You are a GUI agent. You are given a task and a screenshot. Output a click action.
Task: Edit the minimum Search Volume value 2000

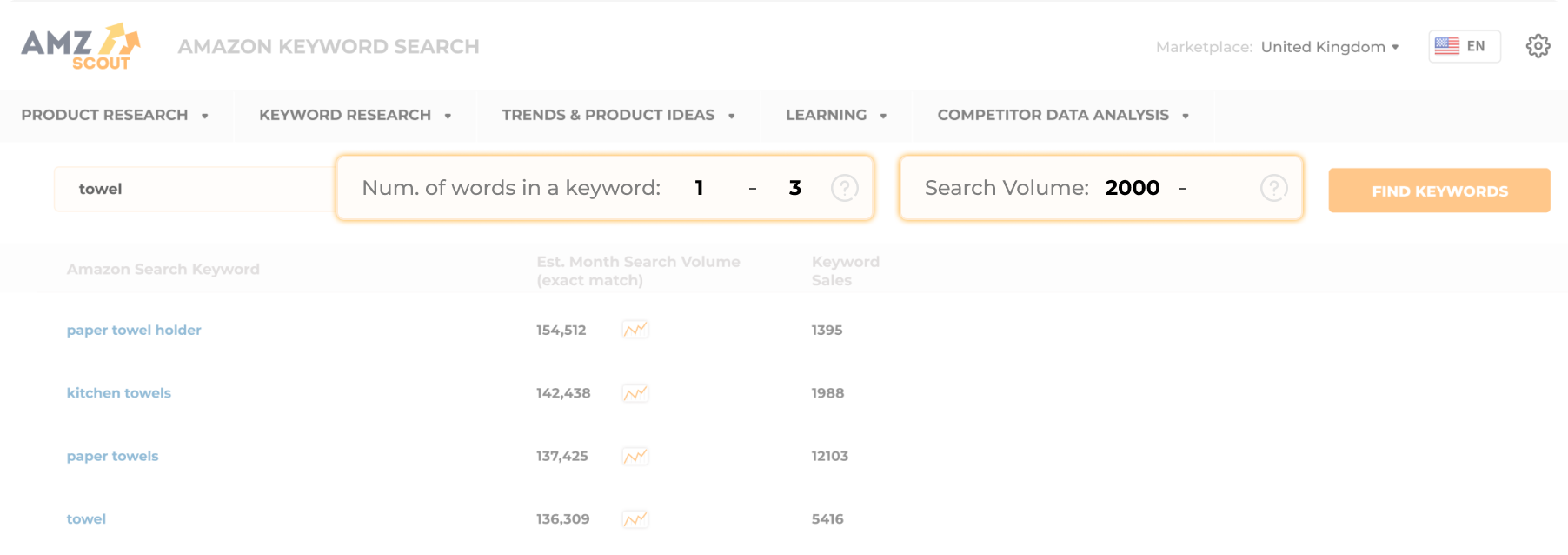[x=1133, y=187]
